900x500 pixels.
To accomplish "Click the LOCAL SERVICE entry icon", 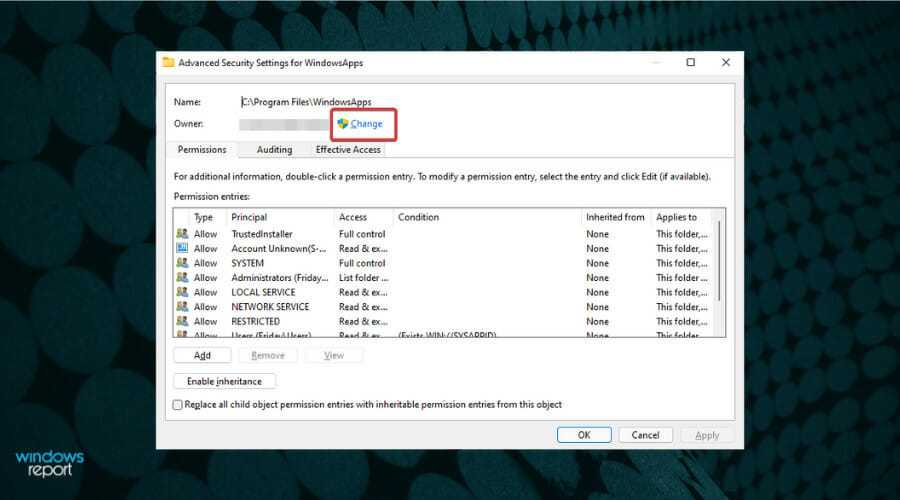I will tap(182, 292).
